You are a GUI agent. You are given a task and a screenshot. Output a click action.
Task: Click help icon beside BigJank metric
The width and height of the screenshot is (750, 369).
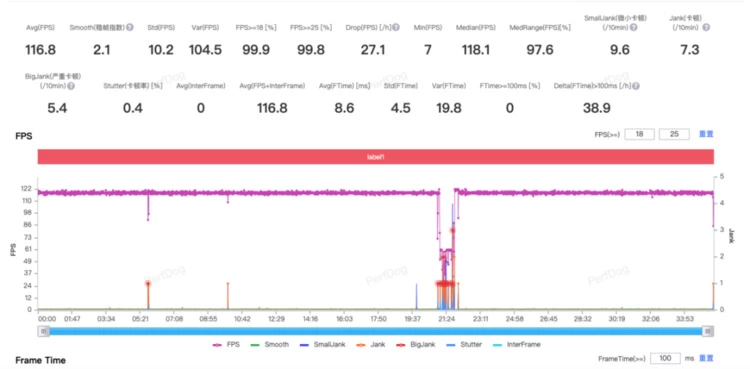(x=71, y=86)
